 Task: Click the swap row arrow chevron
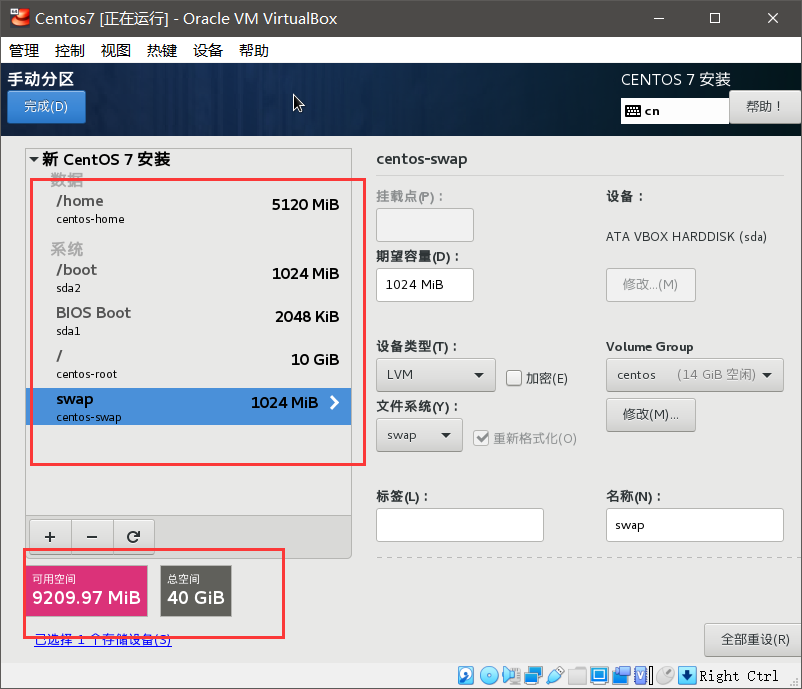335,403
